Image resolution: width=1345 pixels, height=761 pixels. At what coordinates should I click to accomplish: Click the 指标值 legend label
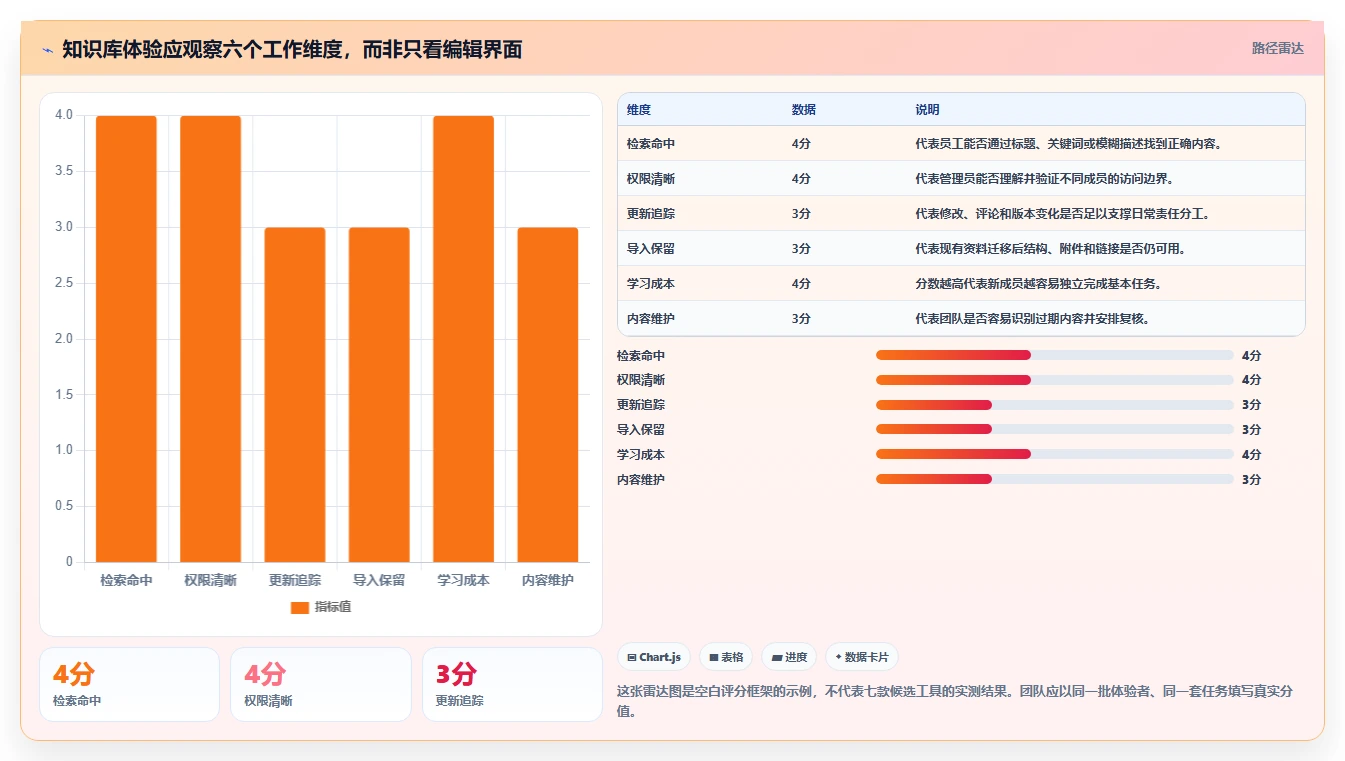click(333, 607)
